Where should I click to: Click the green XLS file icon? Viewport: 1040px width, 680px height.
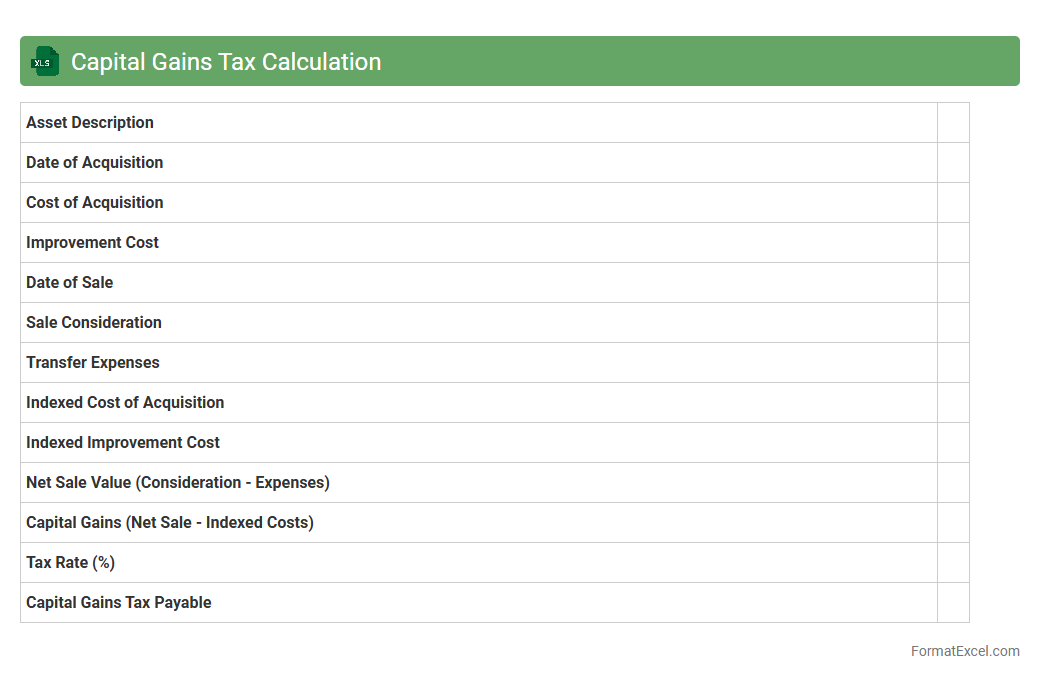45,62
